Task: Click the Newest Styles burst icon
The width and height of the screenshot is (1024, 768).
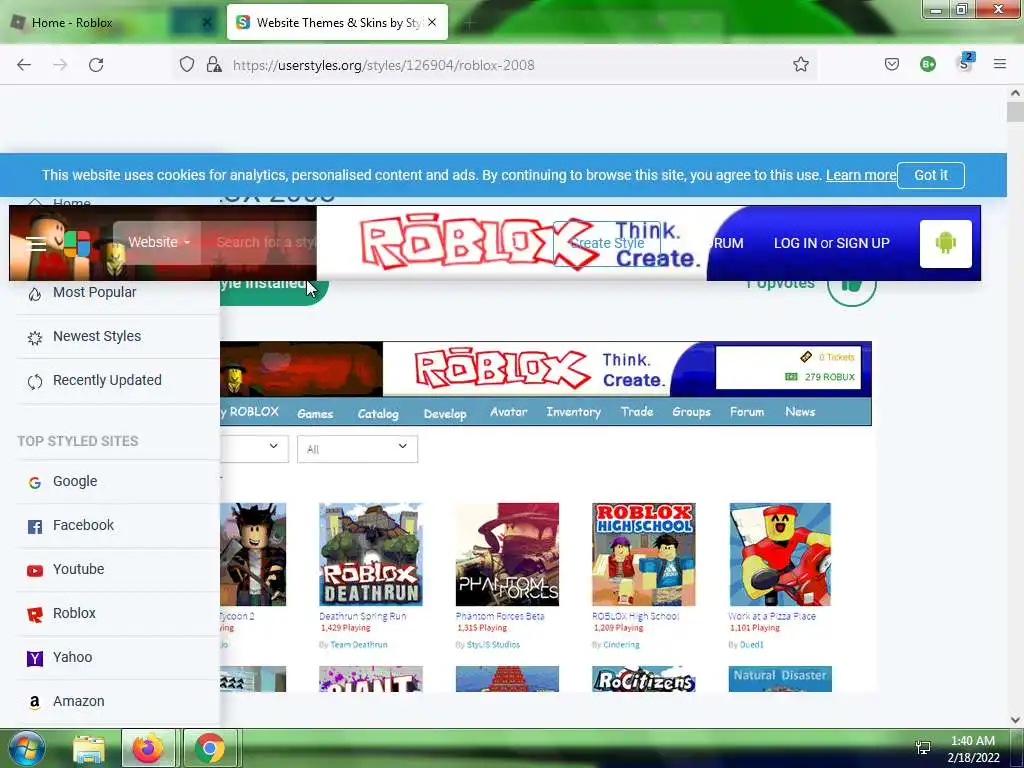Action: pyautogui.click(x=35, y=338)
